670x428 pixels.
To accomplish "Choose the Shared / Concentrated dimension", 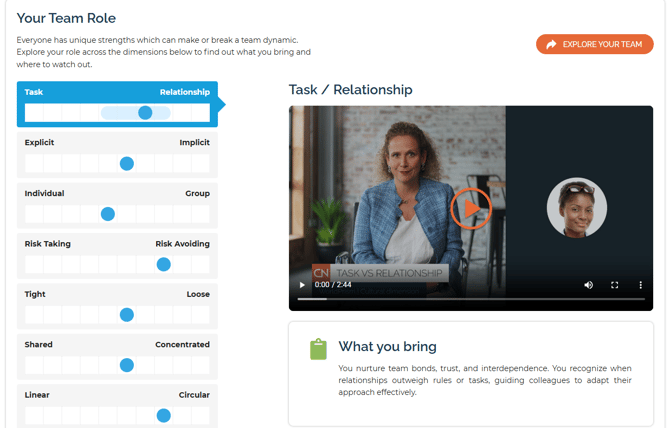I will [x=117, y=357].
